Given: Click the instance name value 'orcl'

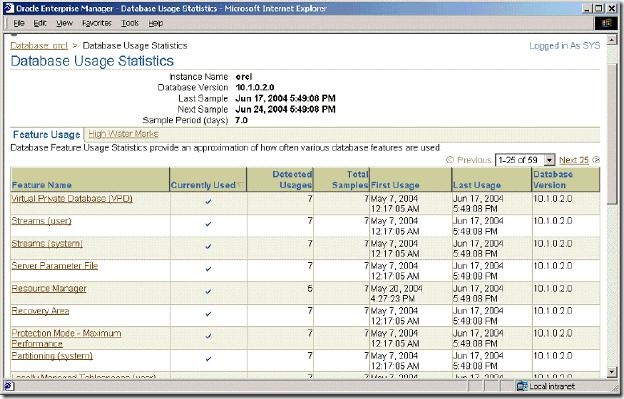Looking at the screenshot, I should pos(244,76).
